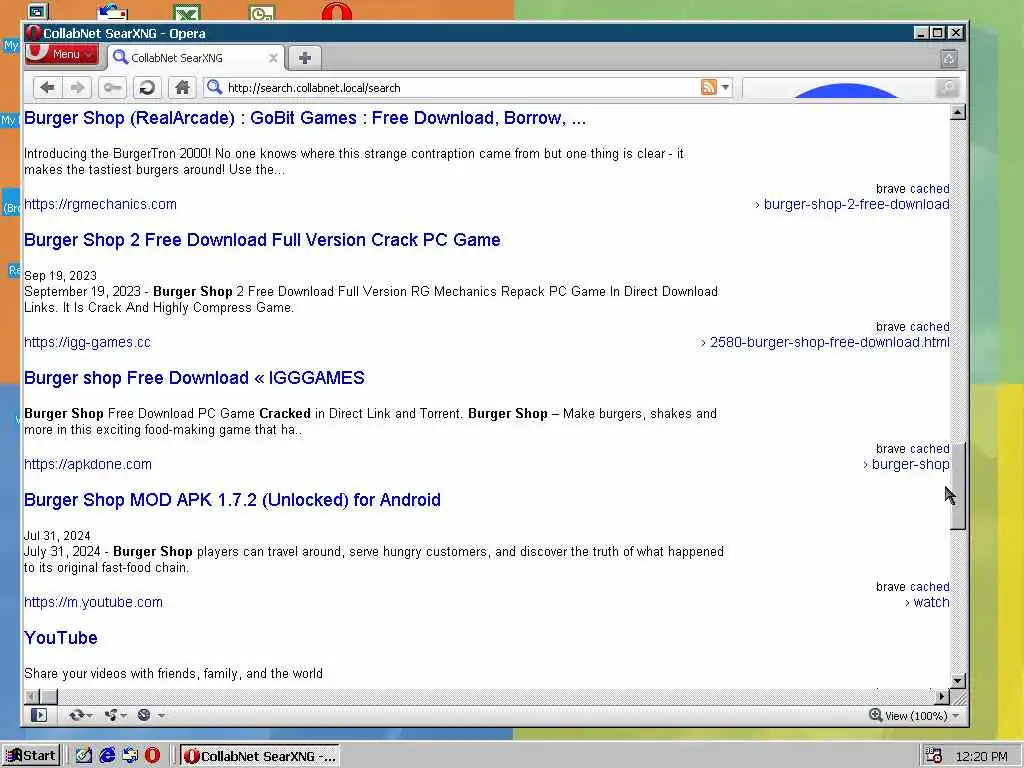Open Opera Turbo status icon
The width and height of the screenshot is (1024, 768).
click(144, 715)
